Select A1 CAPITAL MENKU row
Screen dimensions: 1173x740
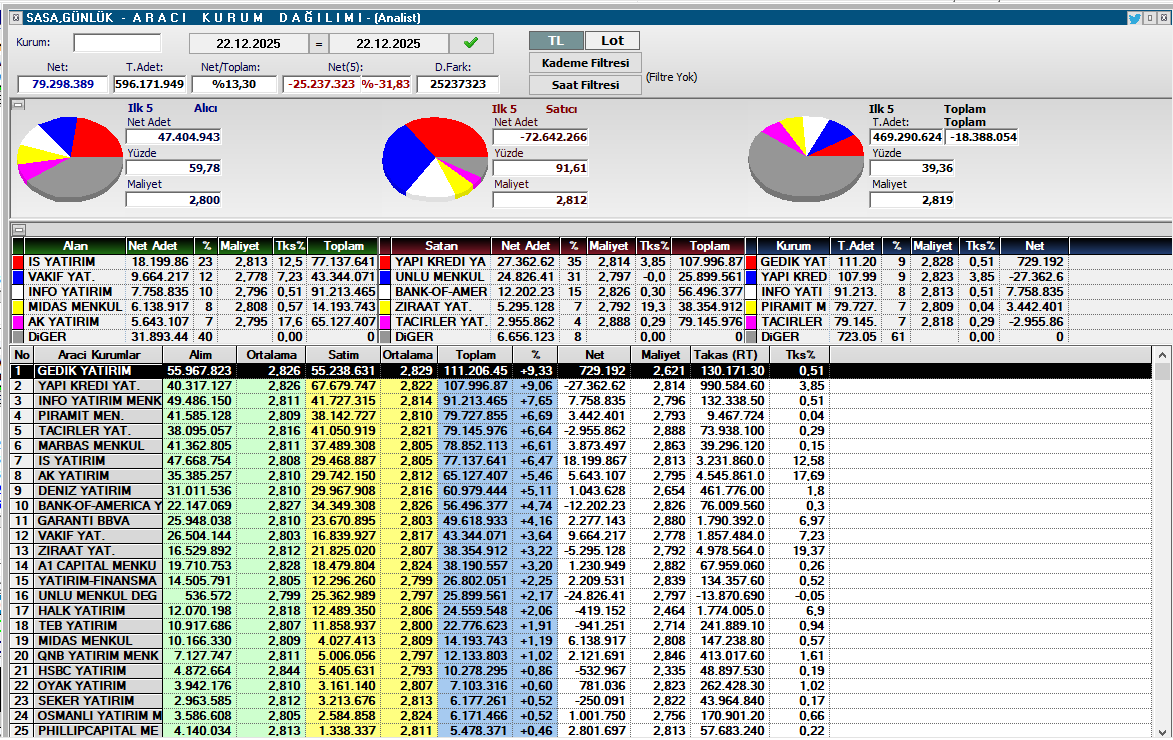click(x=581, y=566)
